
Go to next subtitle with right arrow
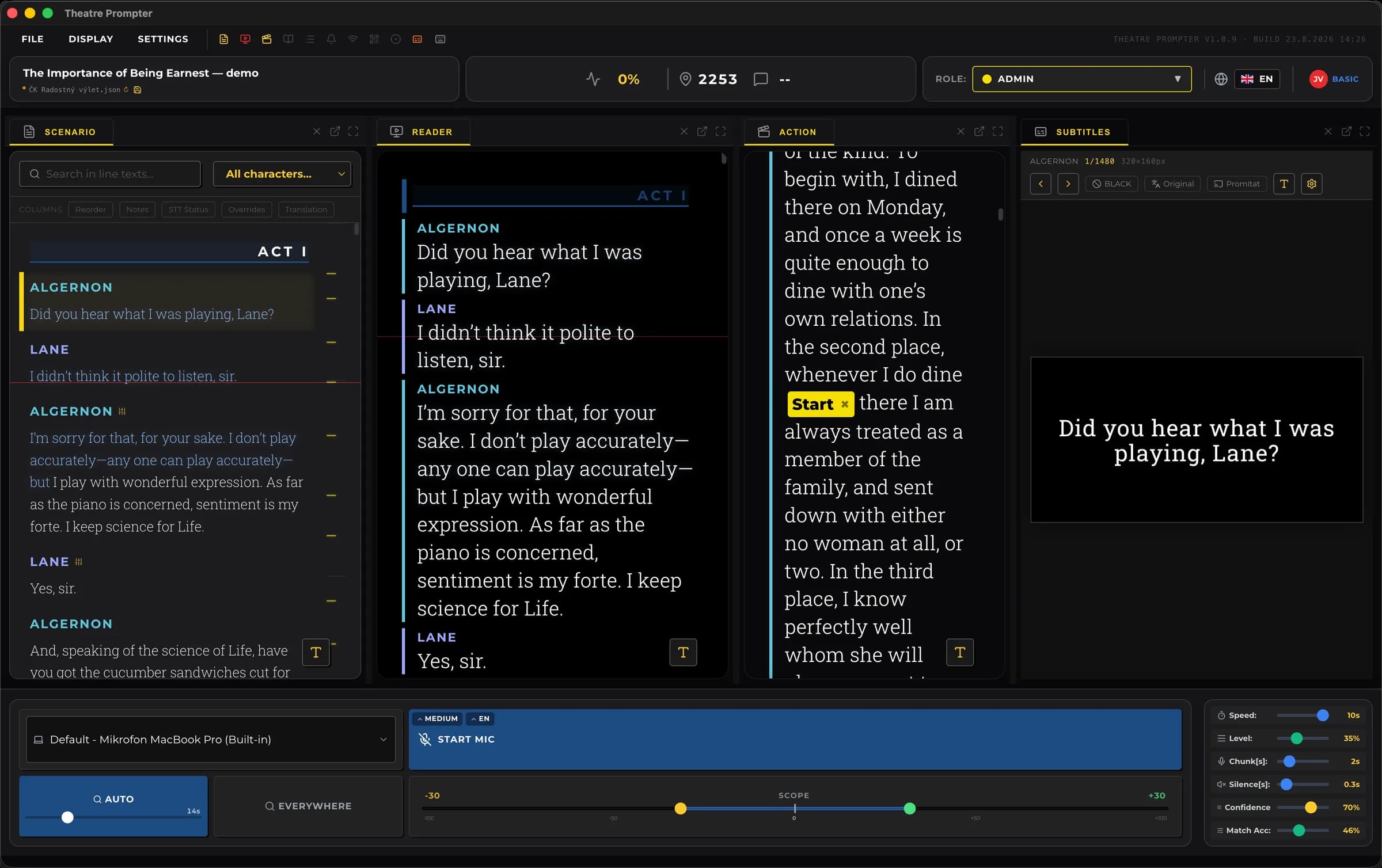click(x=1068, y=184)
